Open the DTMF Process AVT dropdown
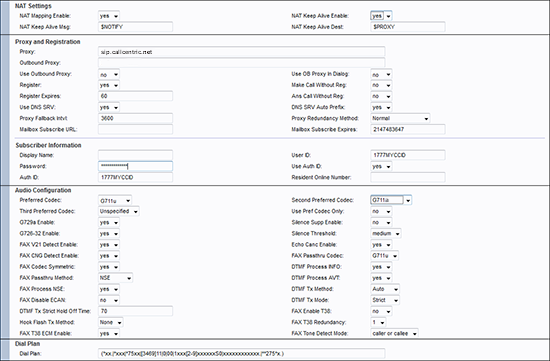 (x=381, y=278)
